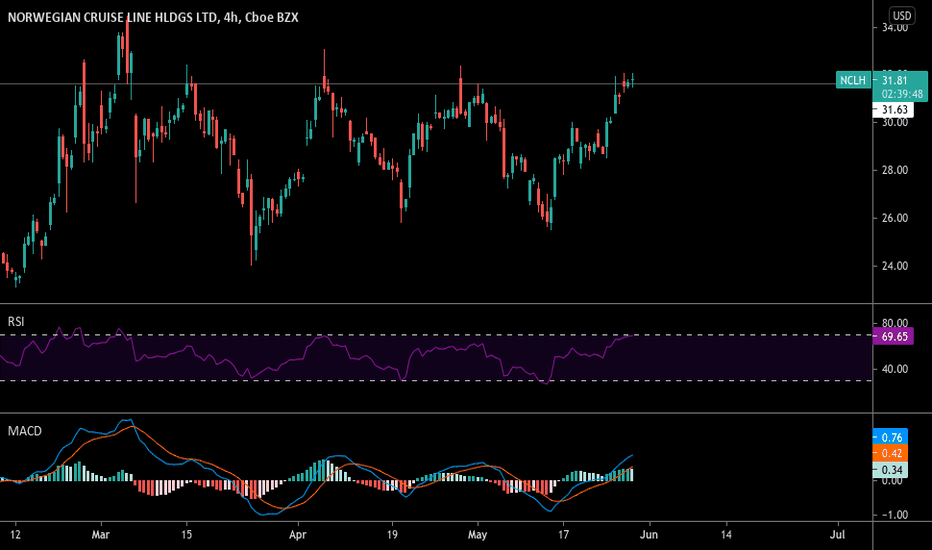The image size is (932, 550).
Task: Click the Mar date on time axis
Action: [x=100, y=535]
